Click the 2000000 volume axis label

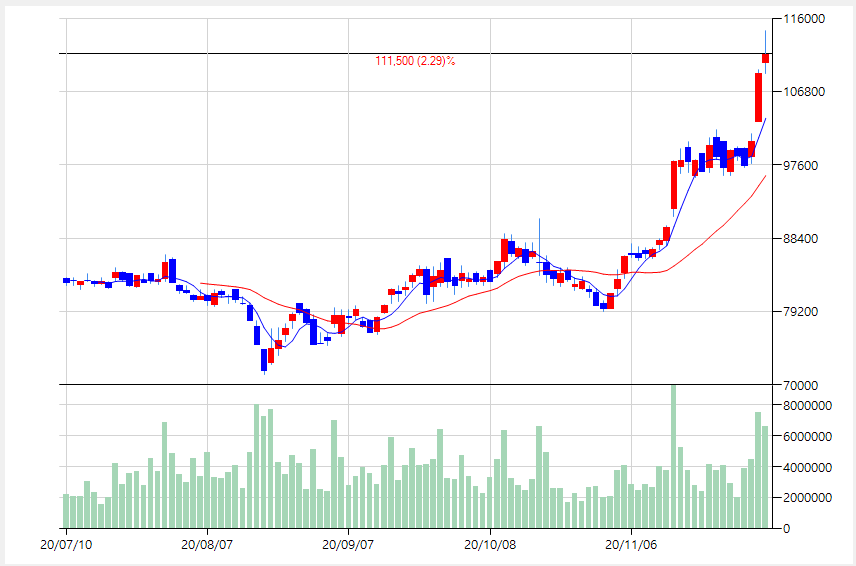point(808,498)
